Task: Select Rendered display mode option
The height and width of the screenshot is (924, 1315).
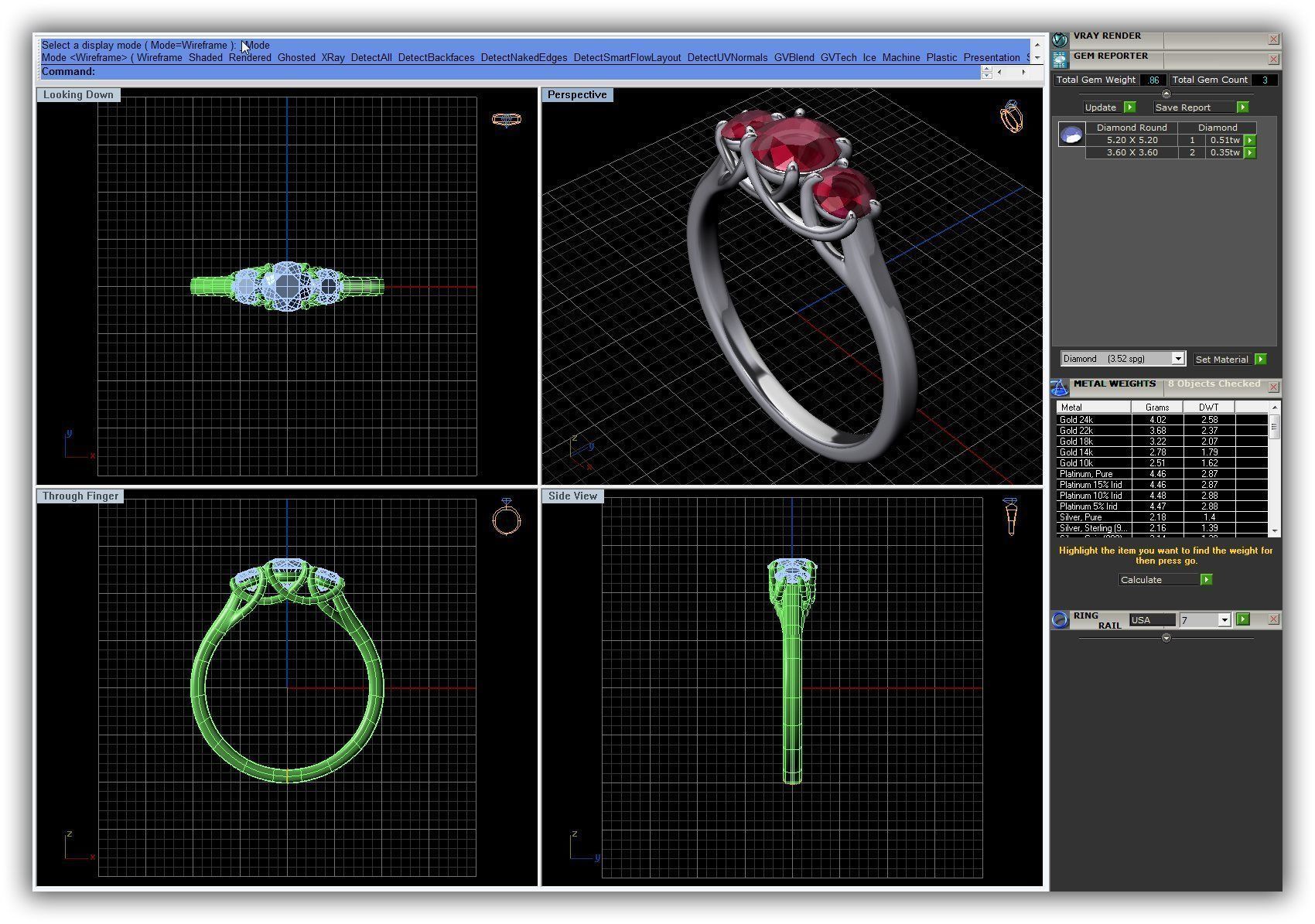Action: tap(250, 57)
